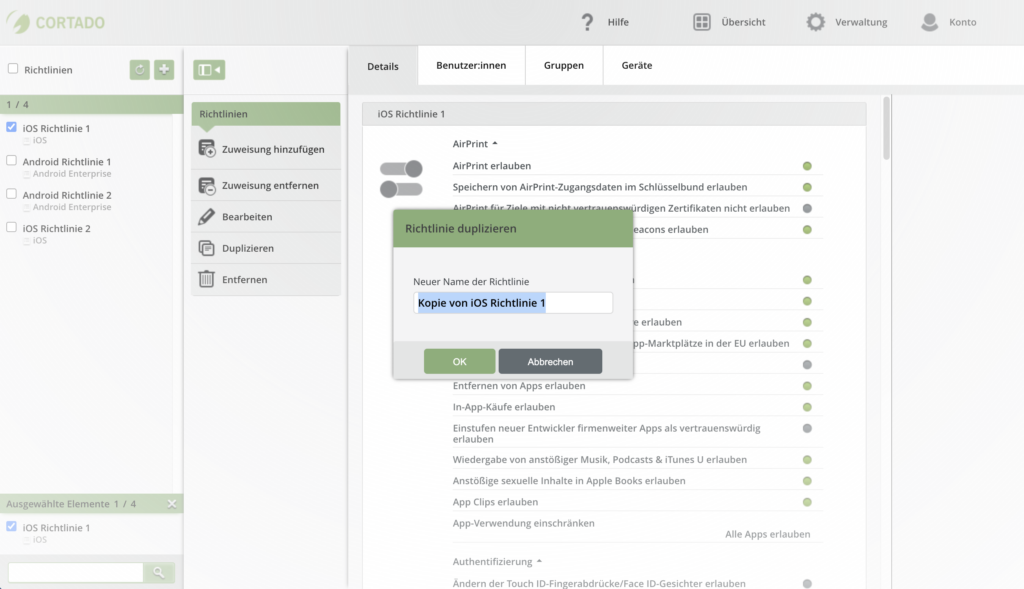This screenshot has height=589, width=1024.
Task: Open Verwaltung gear icon
Action: coord(815,22)
